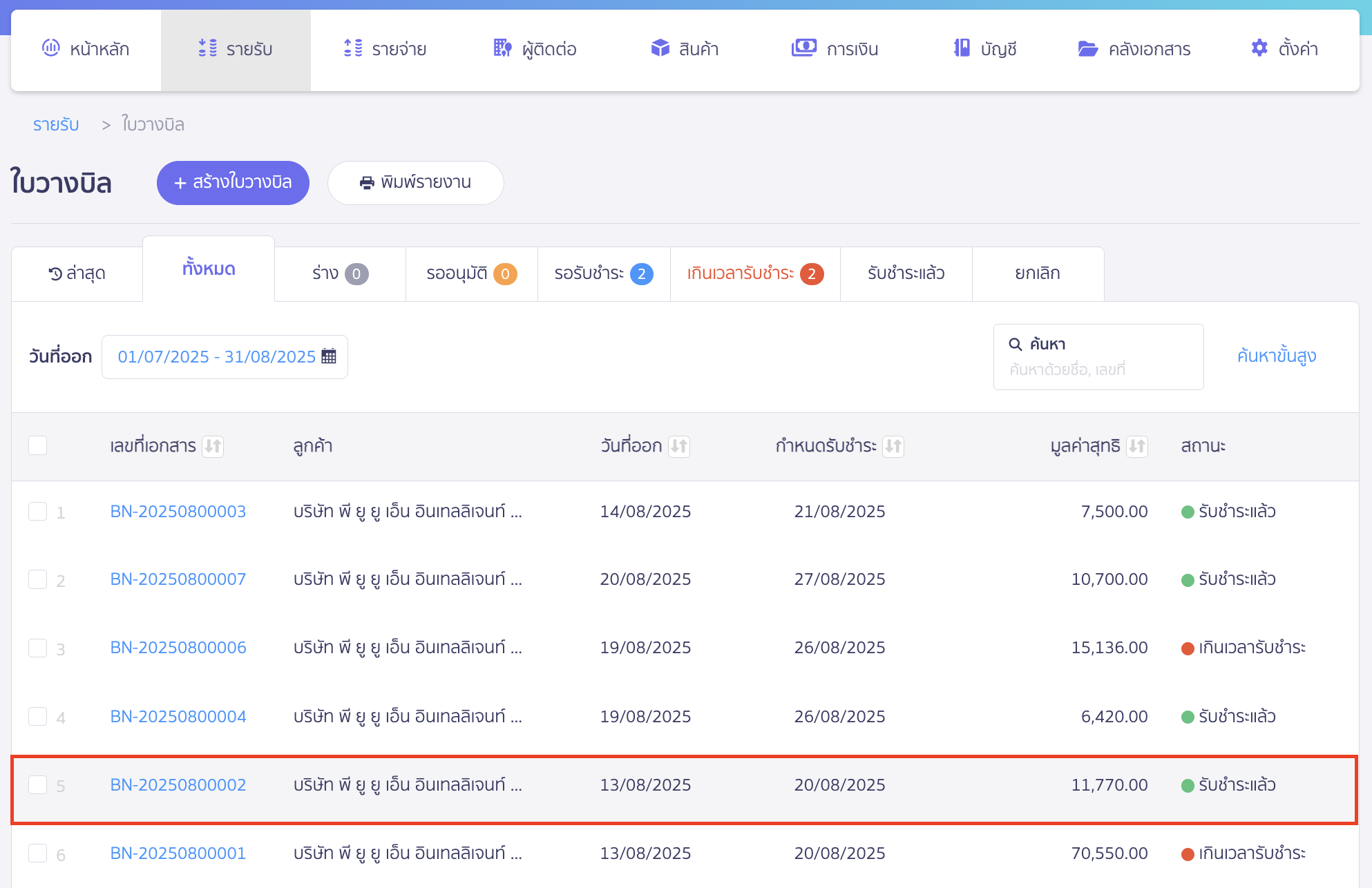The height and width of the screenshot is (888, 1372).
Task: Click the สินค้า product box icon
Action: (x=660, y=48)
